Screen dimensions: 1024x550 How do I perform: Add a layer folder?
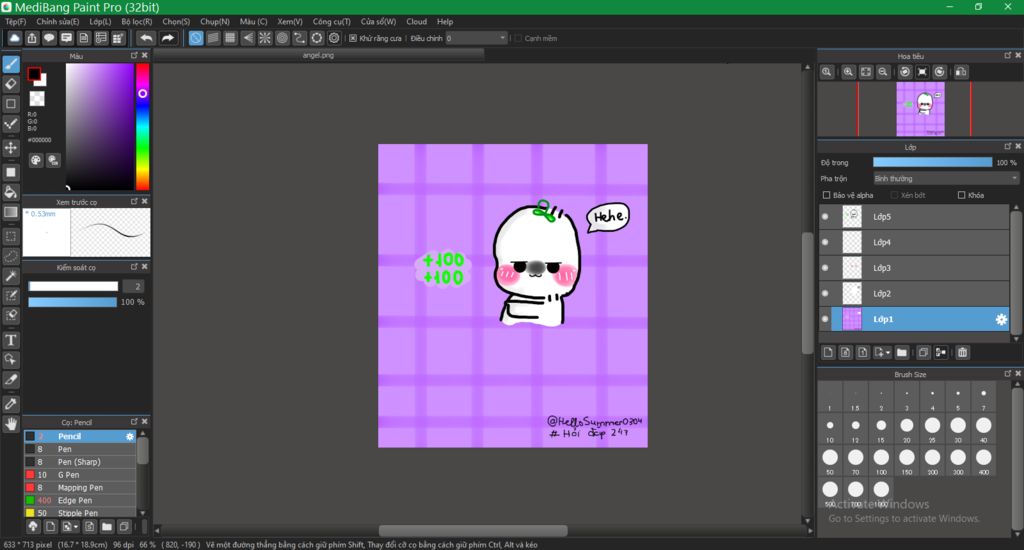[901, 353]
